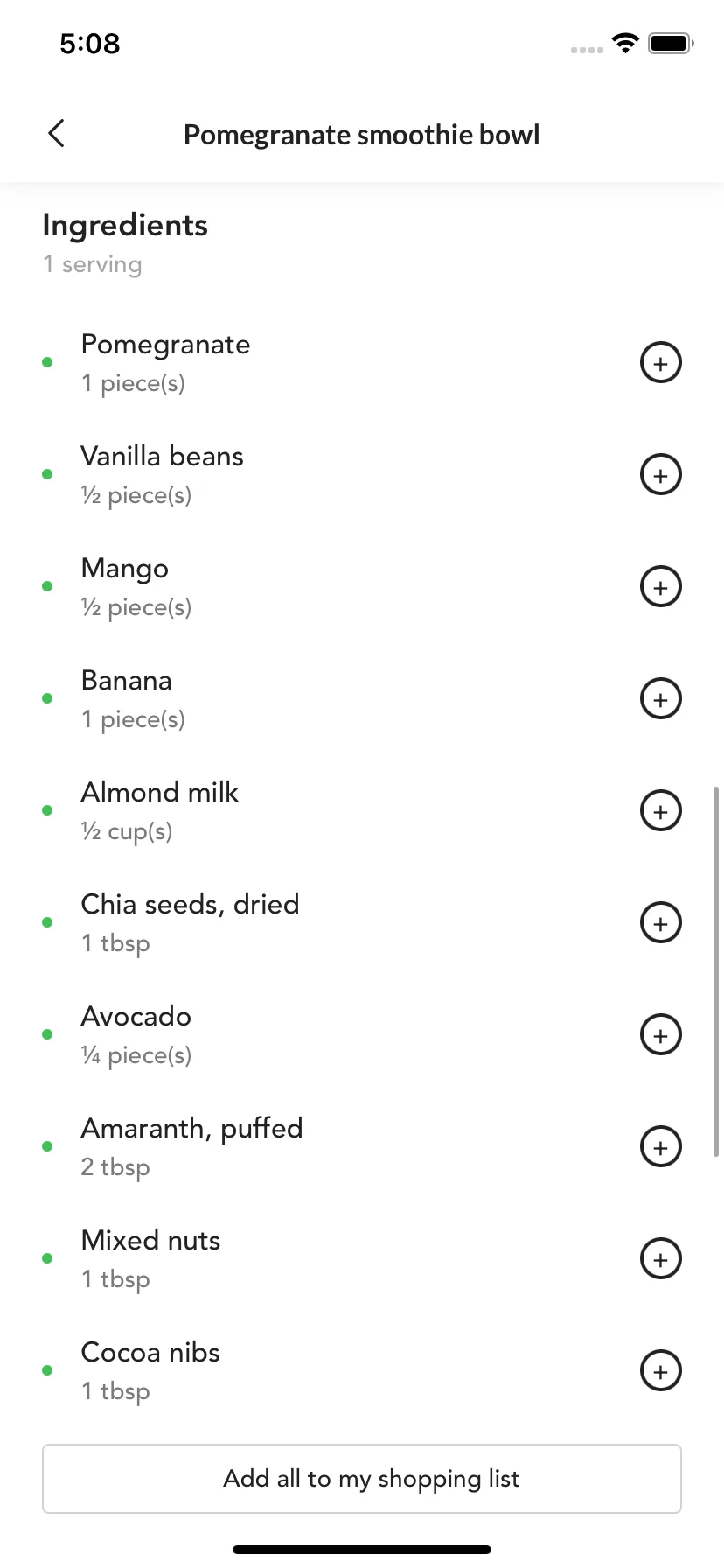Tap the Pomegranate smoothie bowl title
Image resolution: width=724 pixels, height=1568 pixels.
pyautogui.click(x=362, y=135)
